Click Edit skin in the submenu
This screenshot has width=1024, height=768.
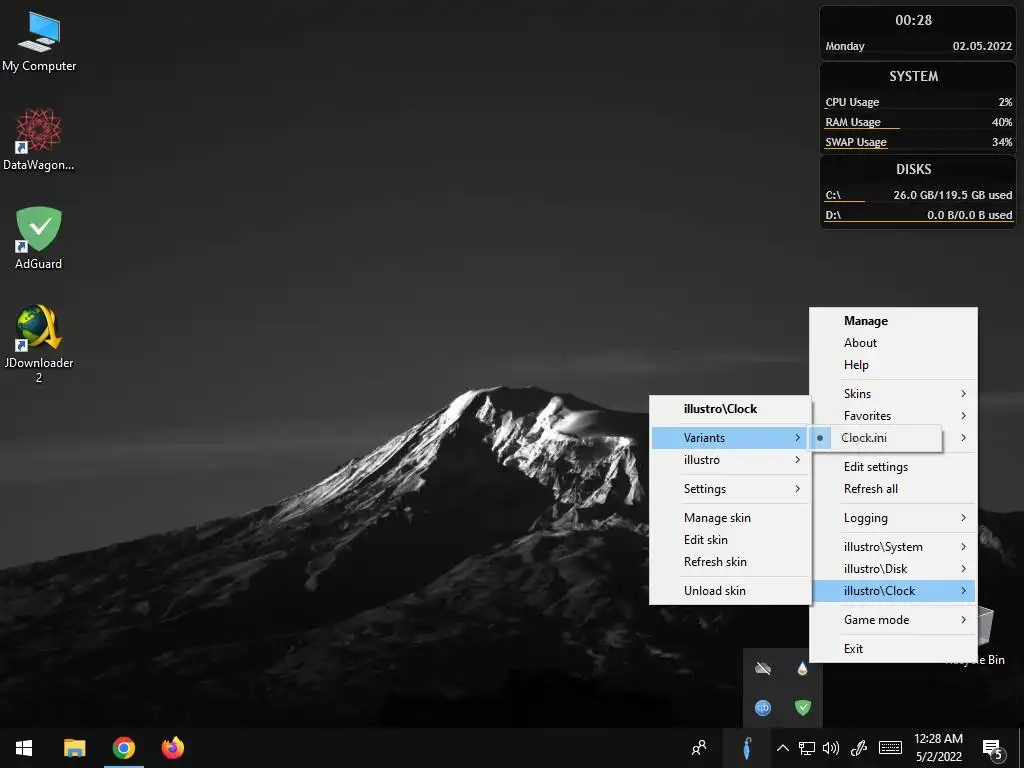(x=730, y=539)
